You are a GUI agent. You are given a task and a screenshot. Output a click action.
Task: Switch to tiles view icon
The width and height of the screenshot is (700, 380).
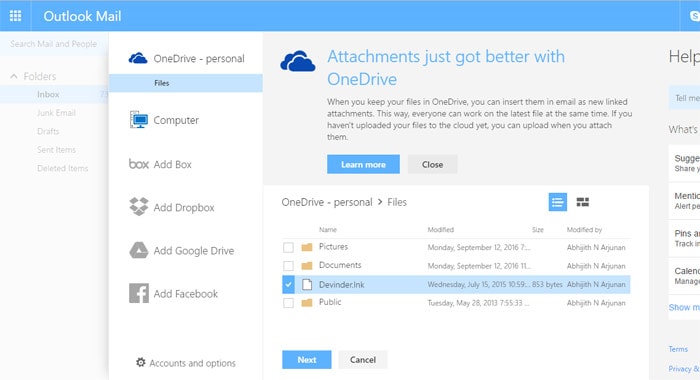[583, 202]
